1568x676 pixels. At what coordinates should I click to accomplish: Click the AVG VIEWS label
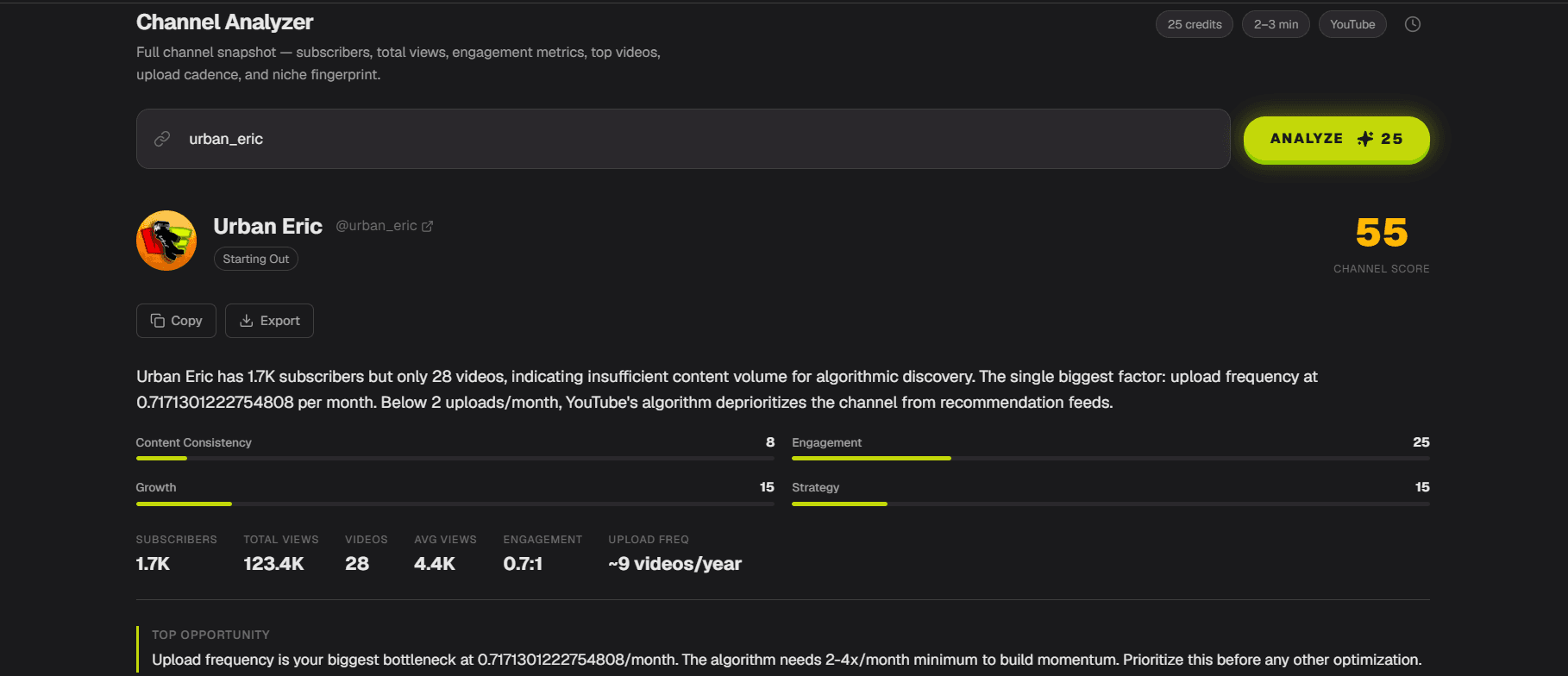[445, 540]
